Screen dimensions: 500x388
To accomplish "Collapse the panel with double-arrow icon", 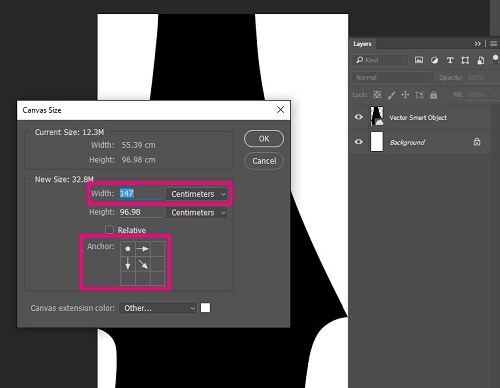I will coord(478,44).
